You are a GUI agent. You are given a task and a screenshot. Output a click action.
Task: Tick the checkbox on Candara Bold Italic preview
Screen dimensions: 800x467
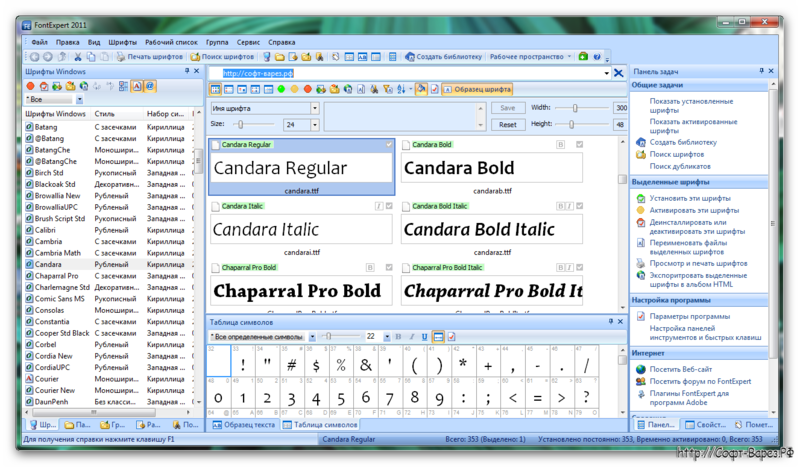pyautogui.click(x=580, y=206)
